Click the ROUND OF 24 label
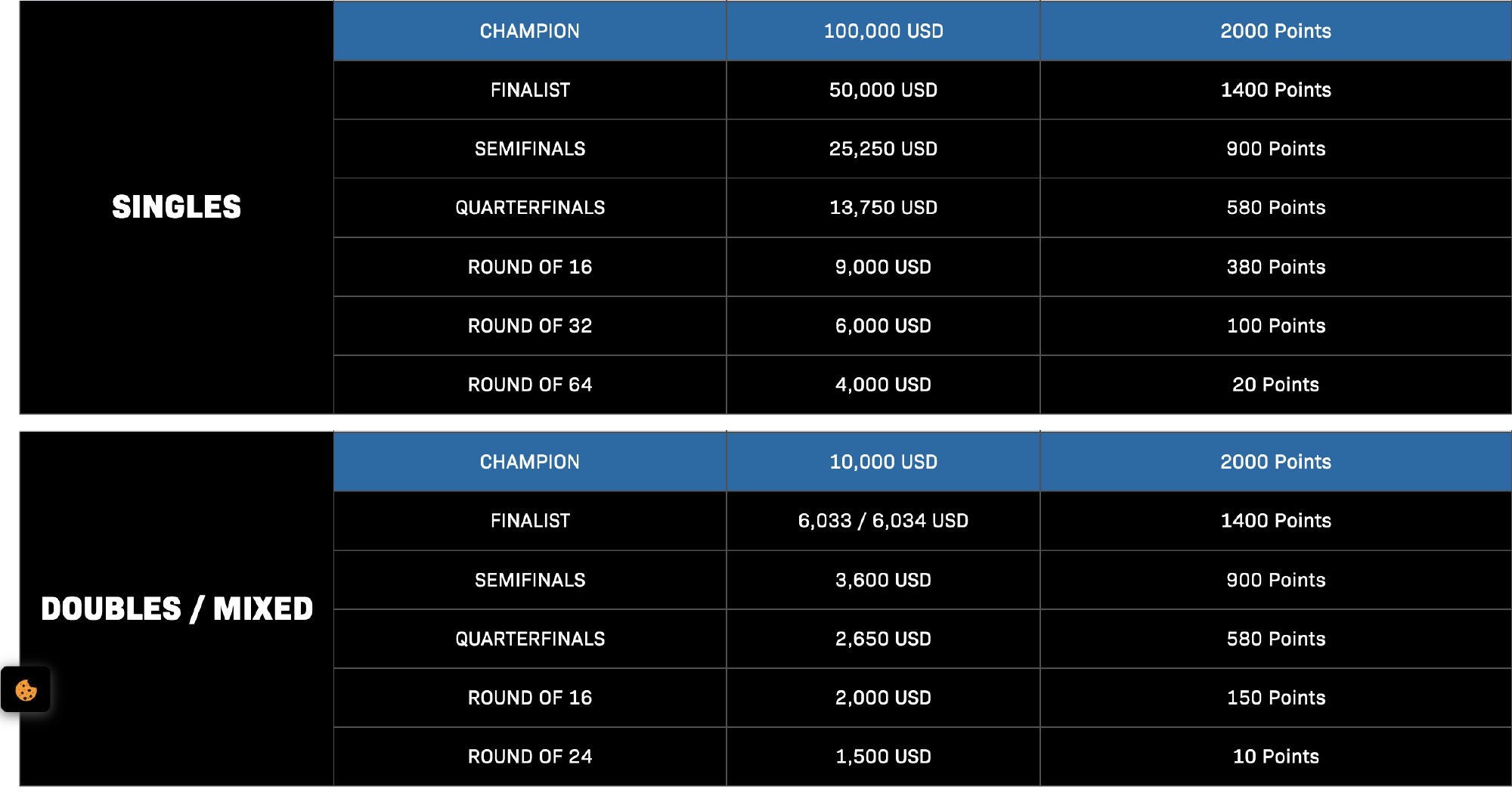 (x=530, y=757)
